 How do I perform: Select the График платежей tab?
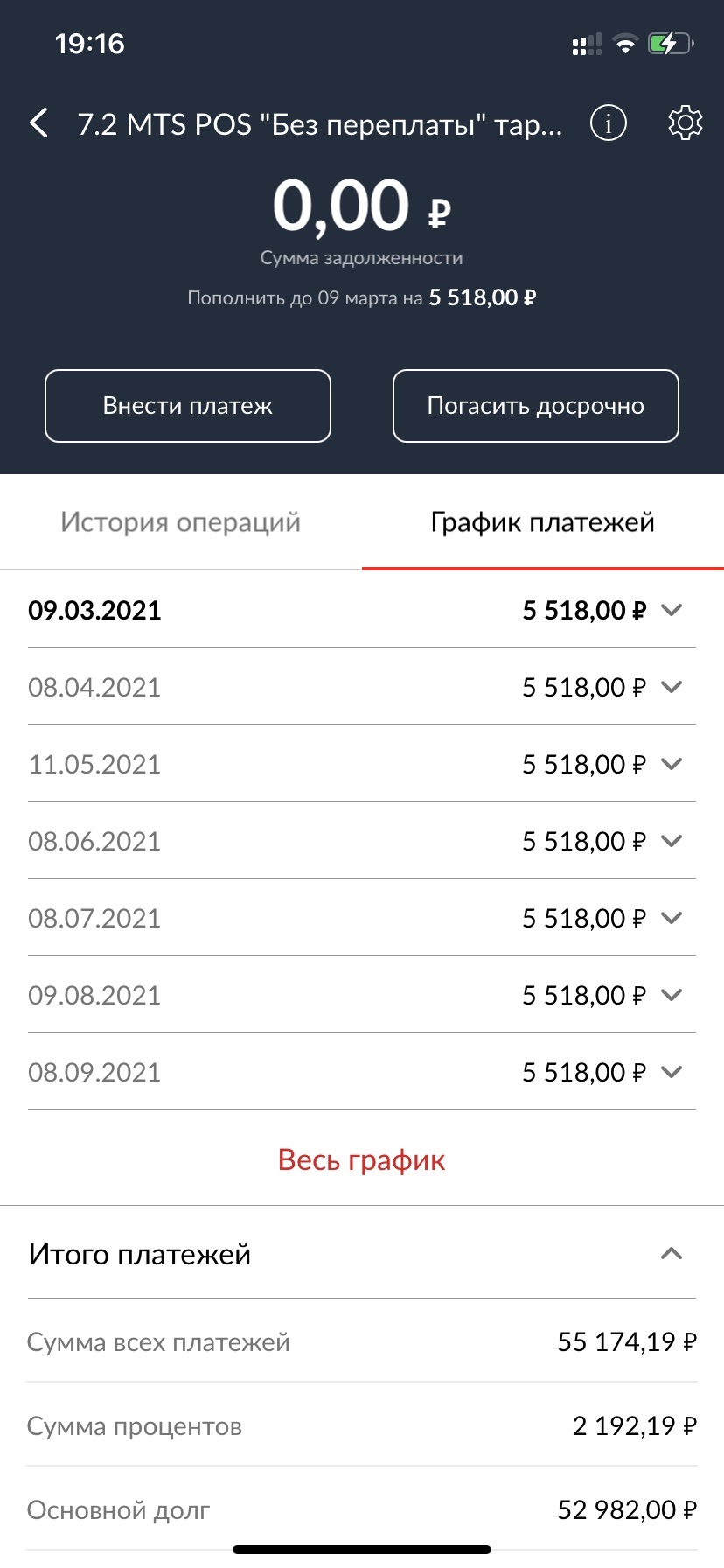542,522
